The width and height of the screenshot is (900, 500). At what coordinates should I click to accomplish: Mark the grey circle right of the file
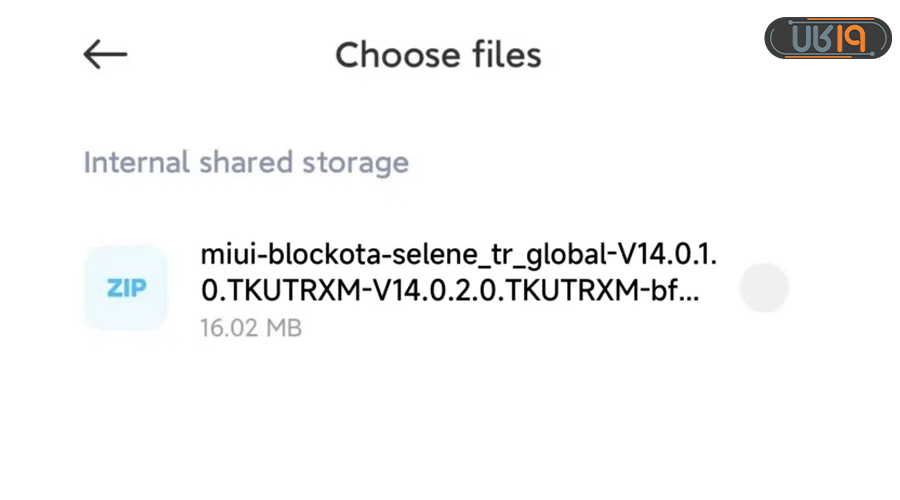[764, 288]
